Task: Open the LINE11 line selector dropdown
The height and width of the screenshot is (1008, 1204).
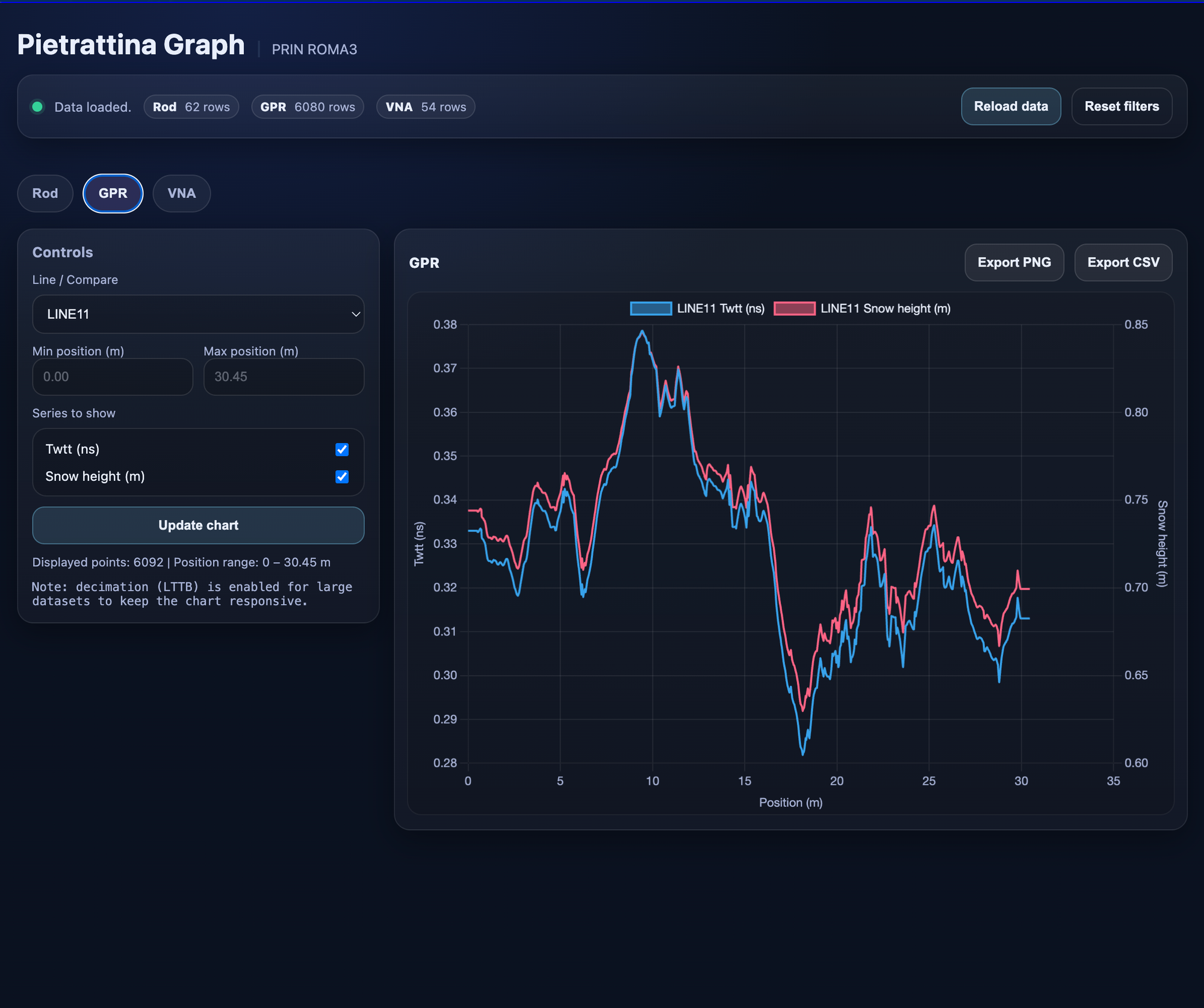Action: (x=198, y=314)
